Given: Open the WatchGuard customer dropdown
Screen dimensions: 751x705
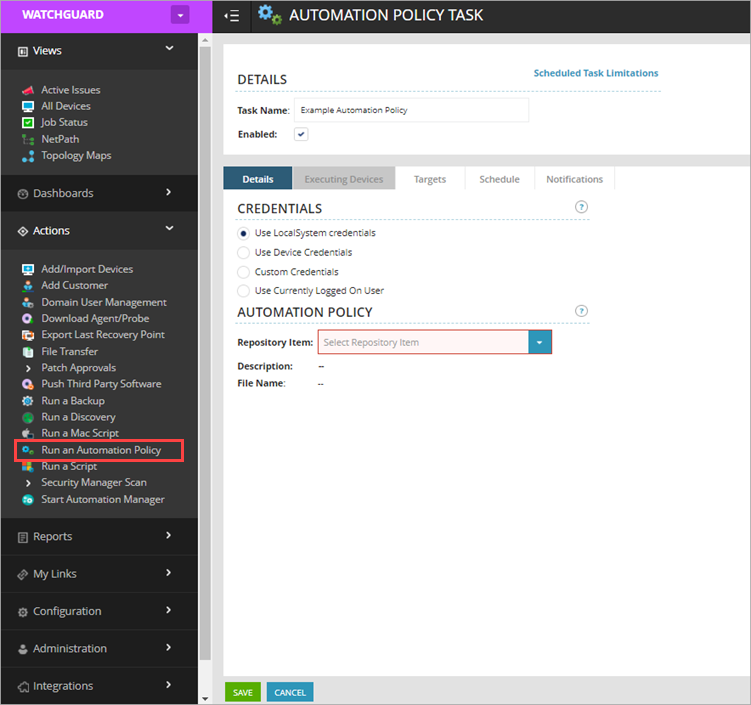Looking at the screenshot, I should click(180, 15).
